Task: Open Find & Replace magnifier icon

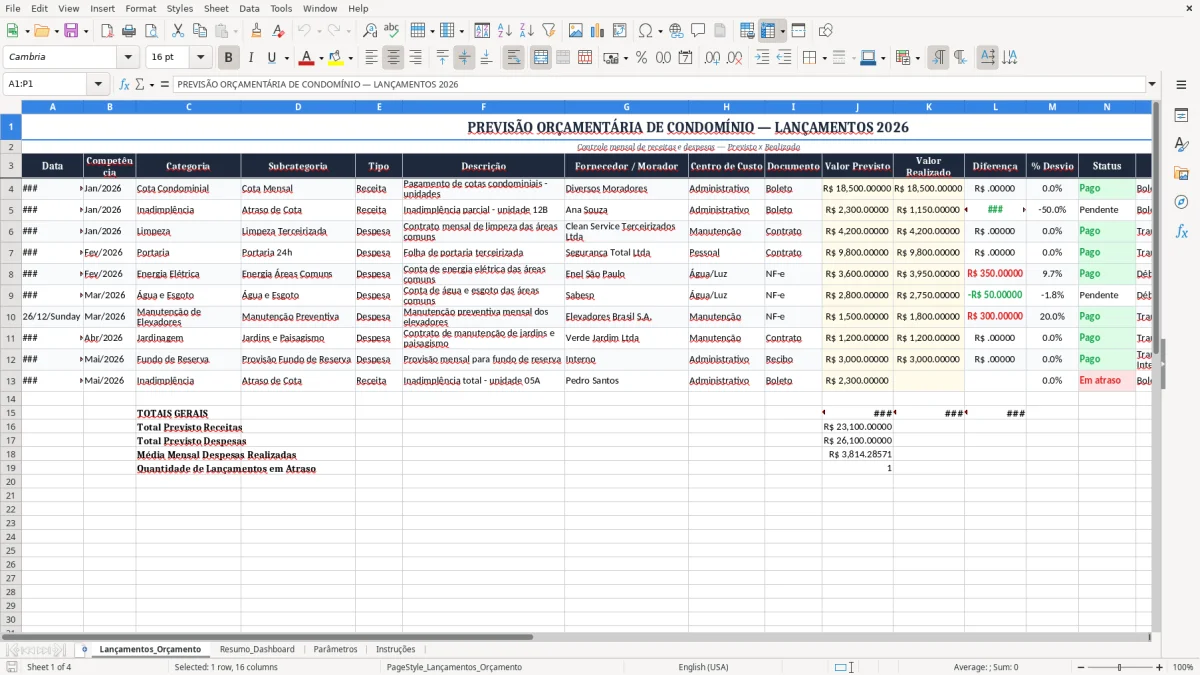Action: [370, 31]
